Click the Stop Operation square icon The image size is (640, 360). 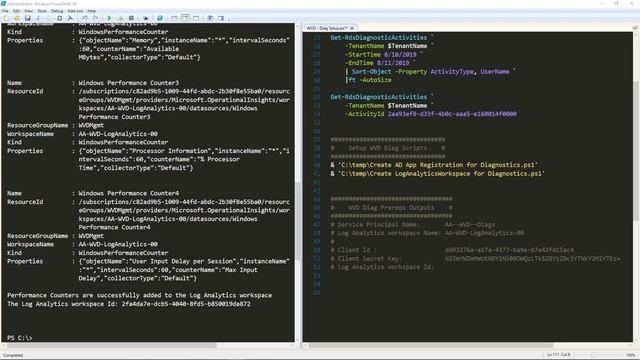(x=131, y=18)
